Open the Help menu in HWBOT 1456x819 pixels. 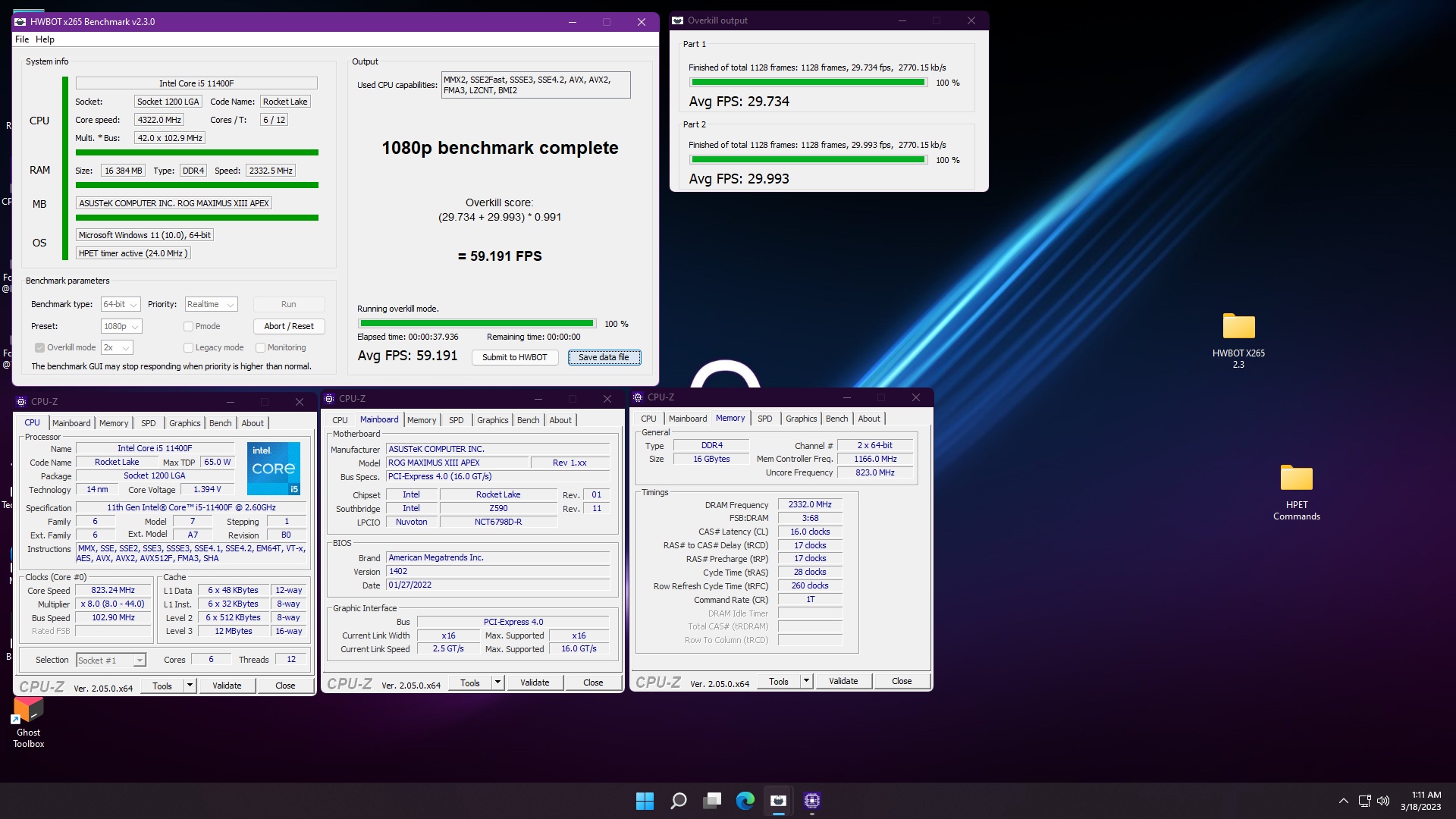click(45, 39)
